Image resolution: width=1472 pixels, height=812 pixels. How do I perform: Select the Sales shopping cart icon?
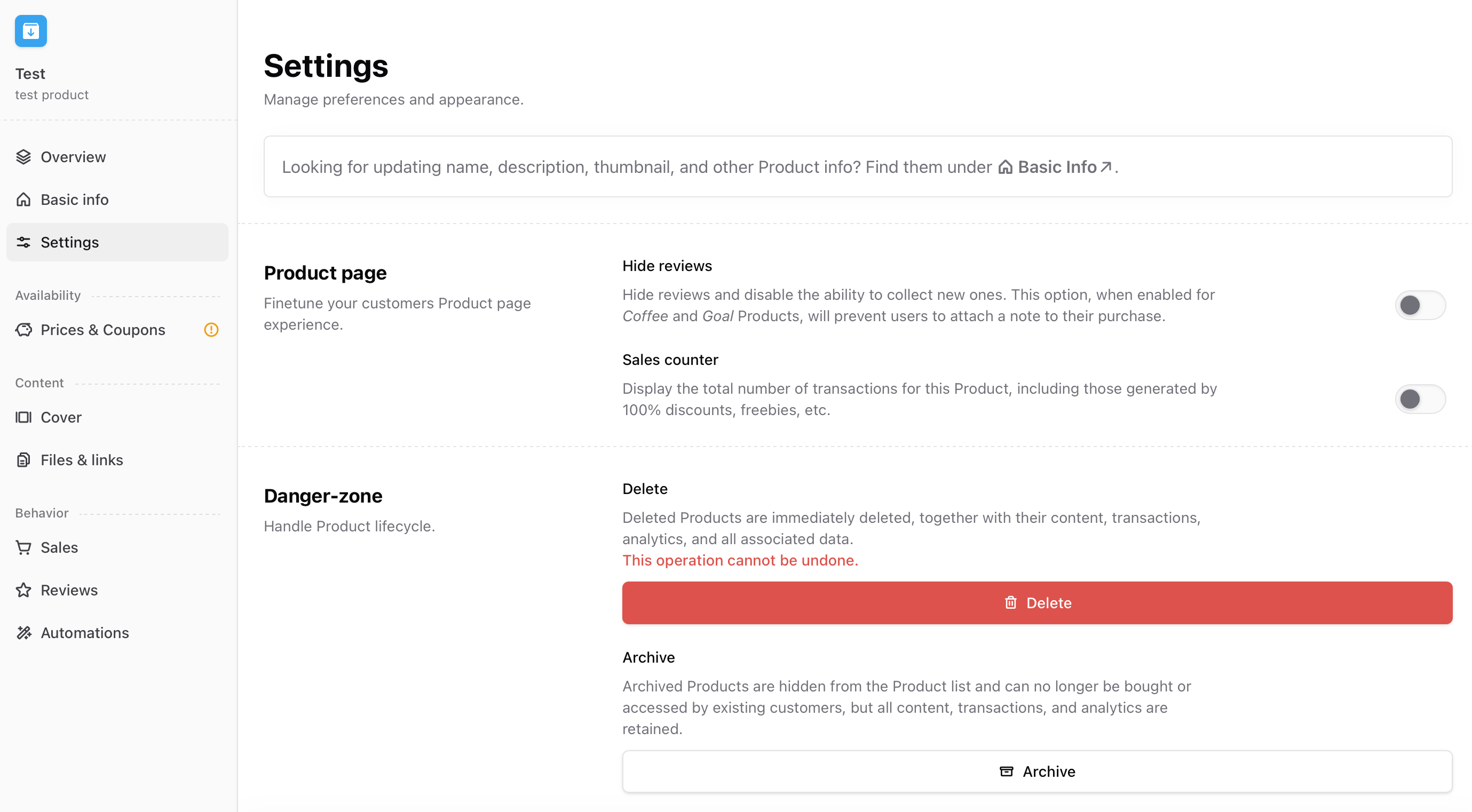point(23,547)
